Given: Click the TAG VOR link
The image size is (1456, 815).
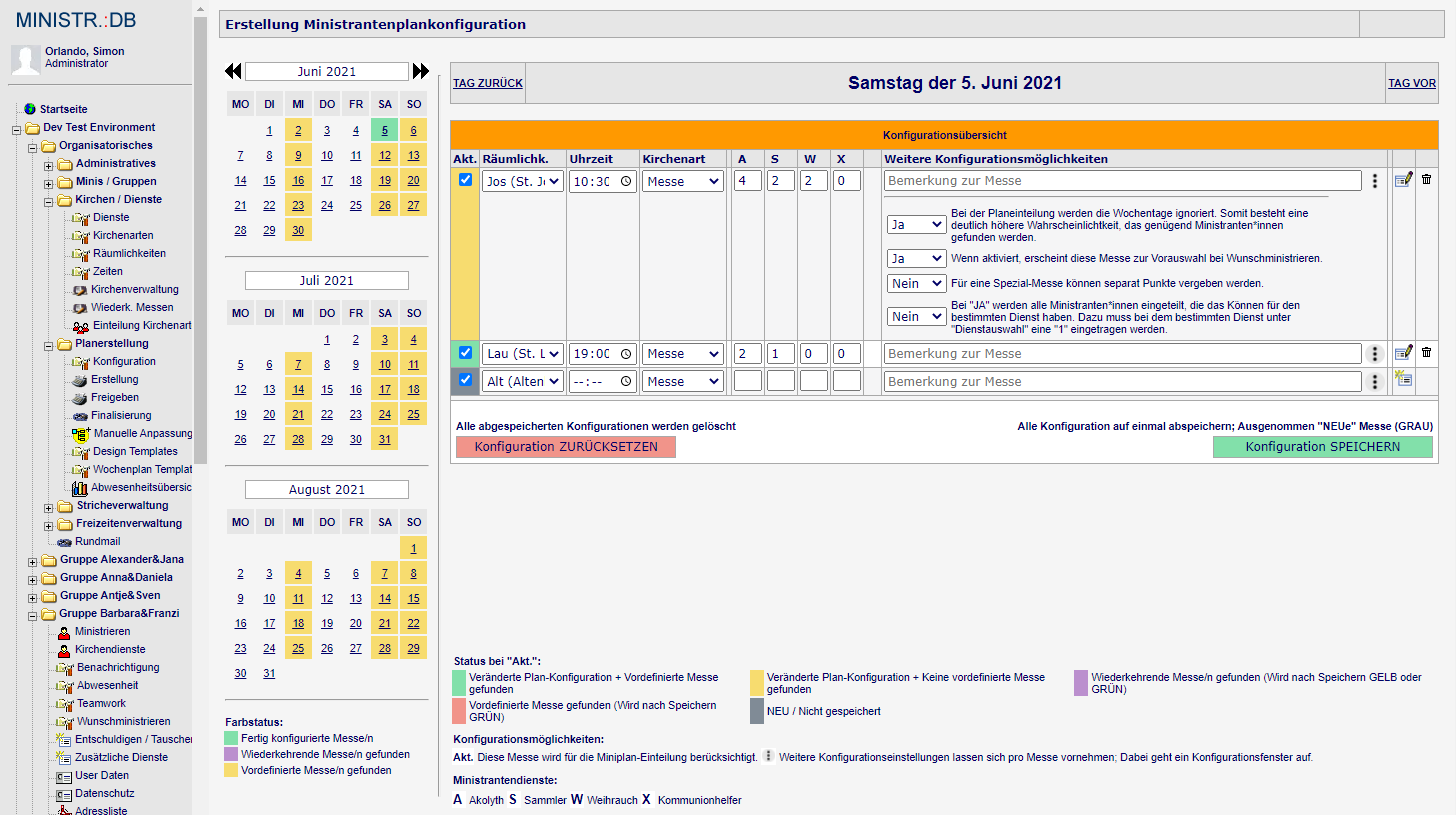Looking at the screenshot, I should (x=1412, y=83).
